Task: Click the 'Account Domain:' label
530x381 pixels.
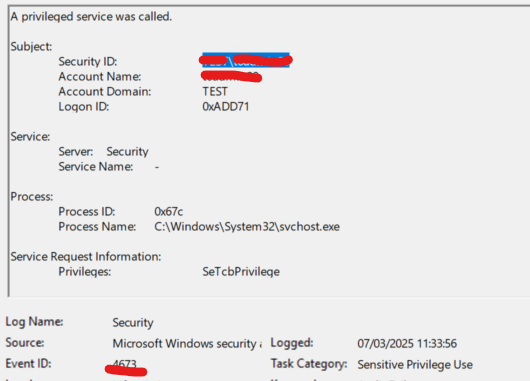Action: (x=105, y=92)
